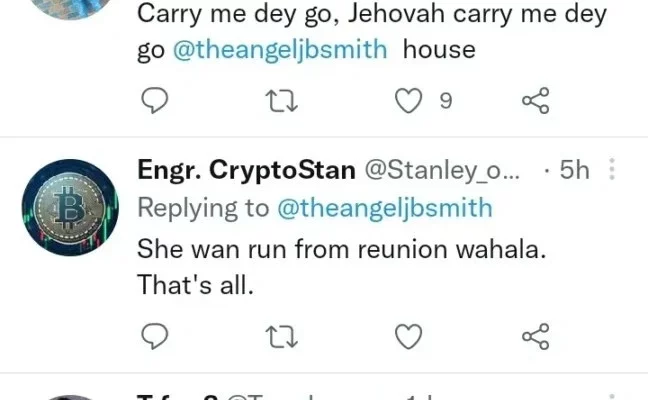Viewport: 648px width, 400px height.
Task: Reply to the "Carry me dey go" tweet
Action: [x=154, y=100]
